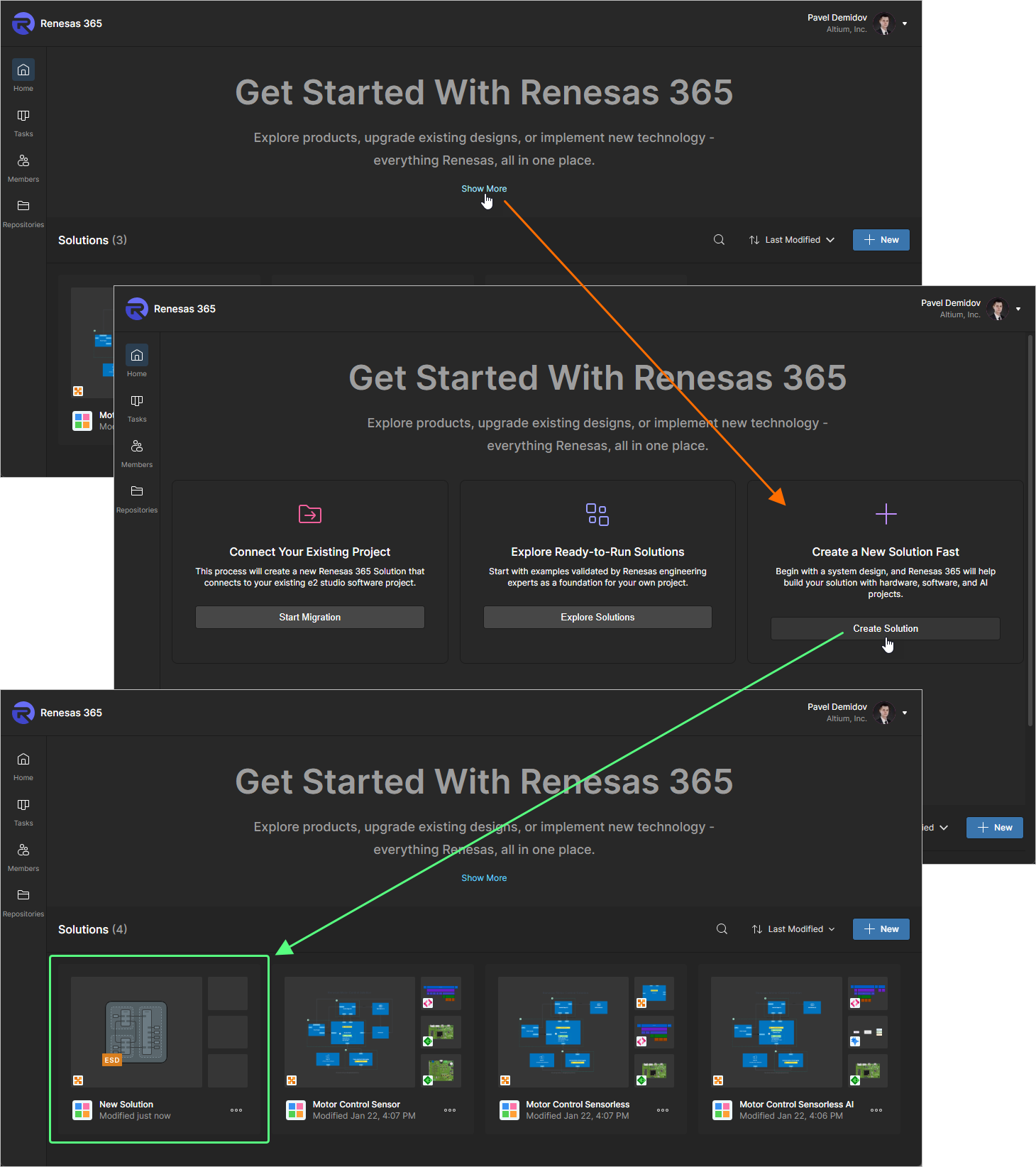Open Last Modified sort dropdown in top window
This screenshot has width=1036, height=1167.
(x=792, y=240)
